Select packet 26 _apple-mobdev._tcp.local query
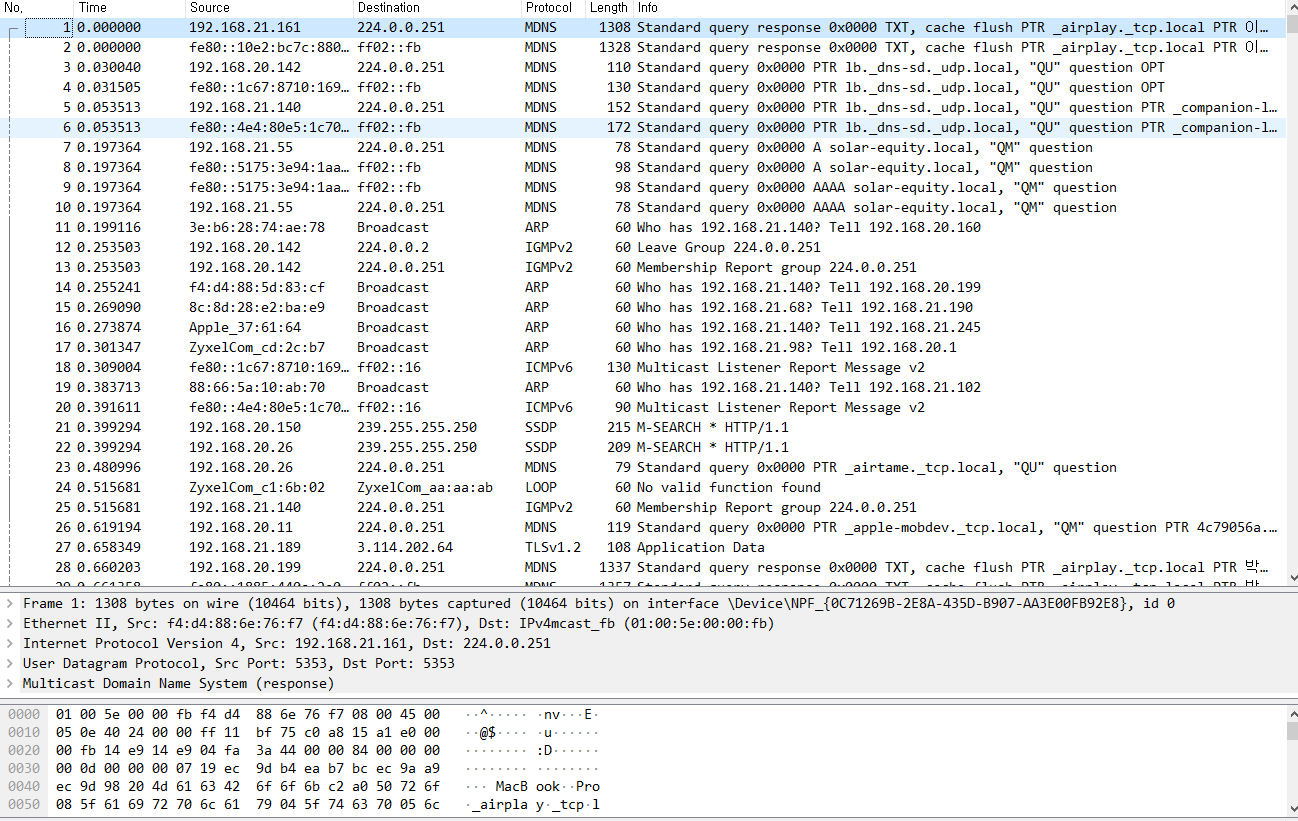 click(643, 527)
